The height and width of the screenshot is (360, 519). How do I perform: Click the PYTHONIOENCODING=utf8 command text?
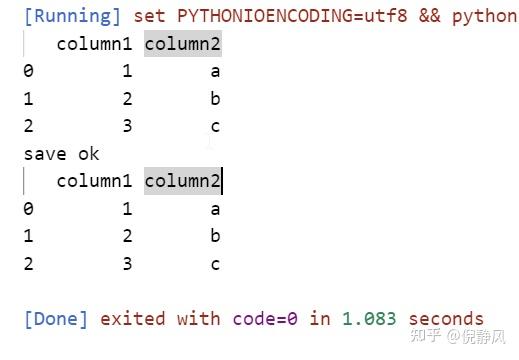292,16
